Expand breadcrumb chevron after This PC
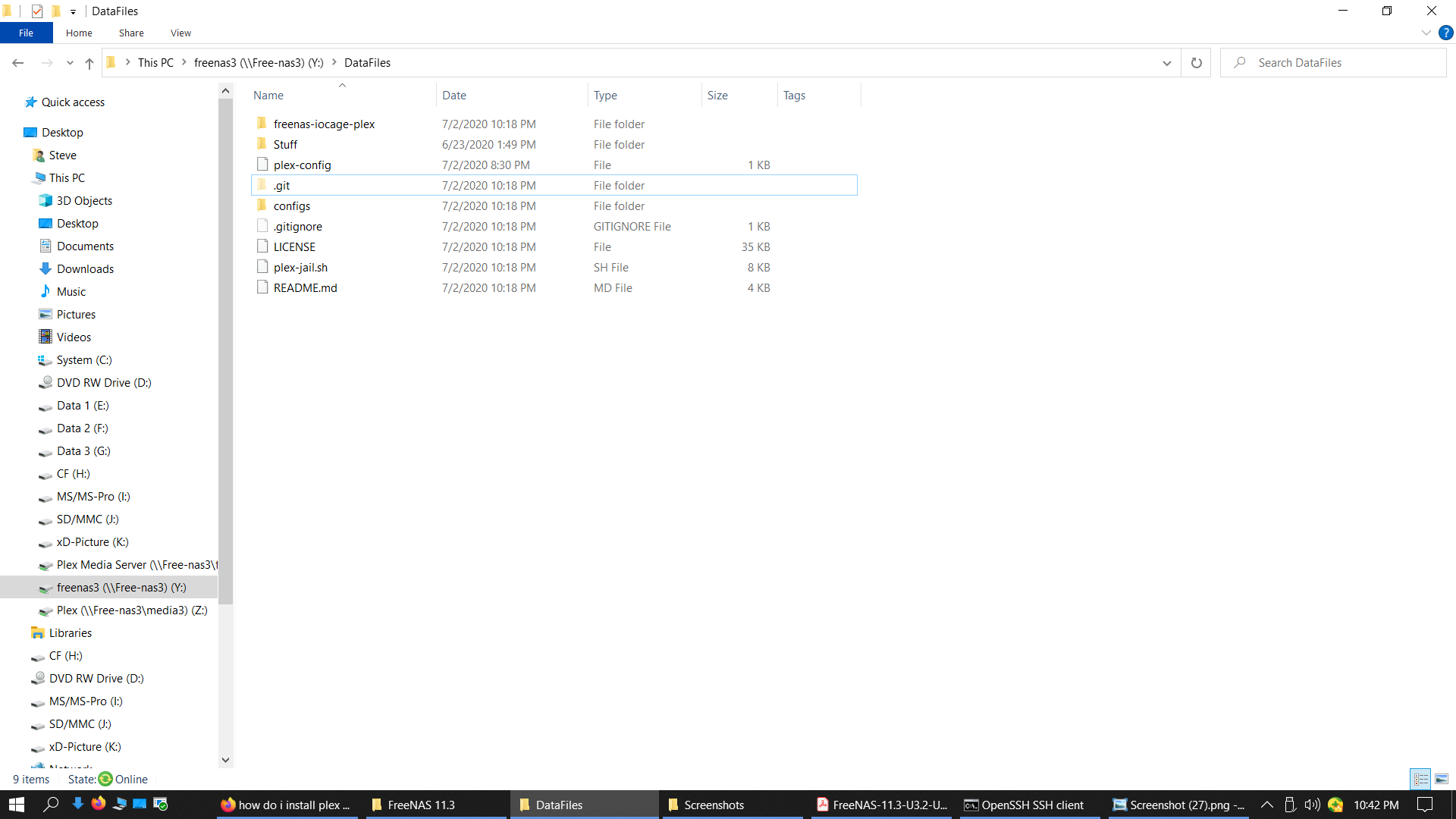Image resolution: width=1456 pixels, height=819 pixels. [x=184, y=62]
